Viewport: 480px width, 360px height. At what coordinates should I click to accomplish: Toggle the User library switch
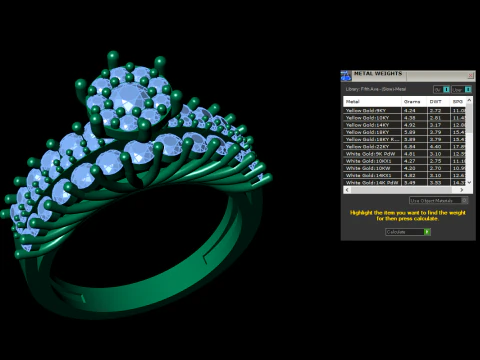coord(462,90)
